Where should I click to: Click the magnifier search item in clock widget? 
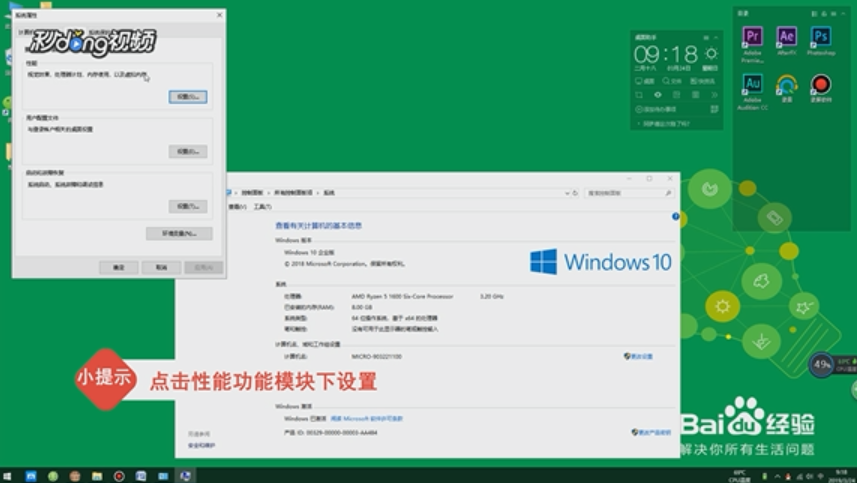coord(672,81)
